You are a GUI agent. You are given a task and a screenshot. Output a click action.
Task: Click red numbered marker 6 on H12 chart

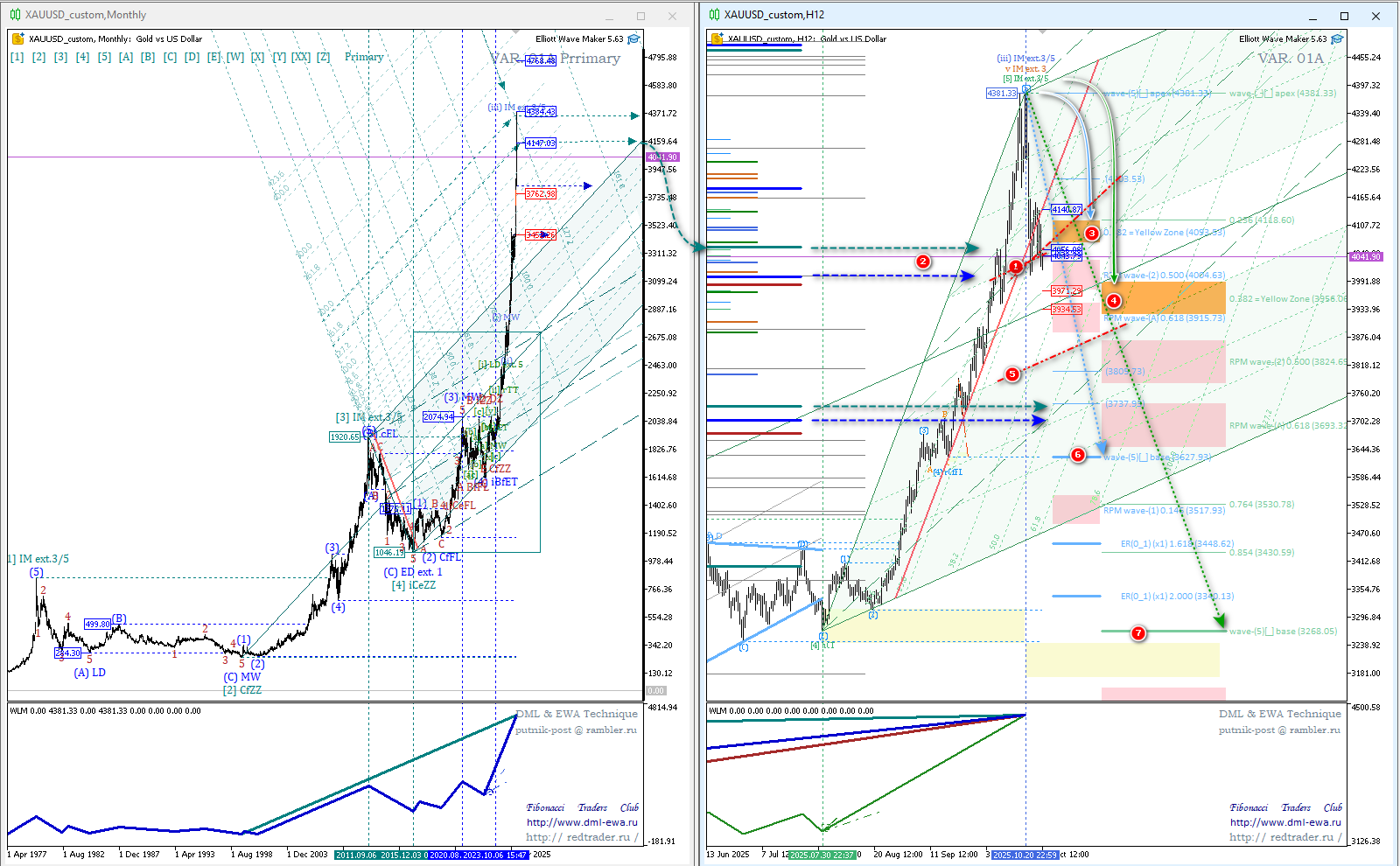coord(1078,455)
